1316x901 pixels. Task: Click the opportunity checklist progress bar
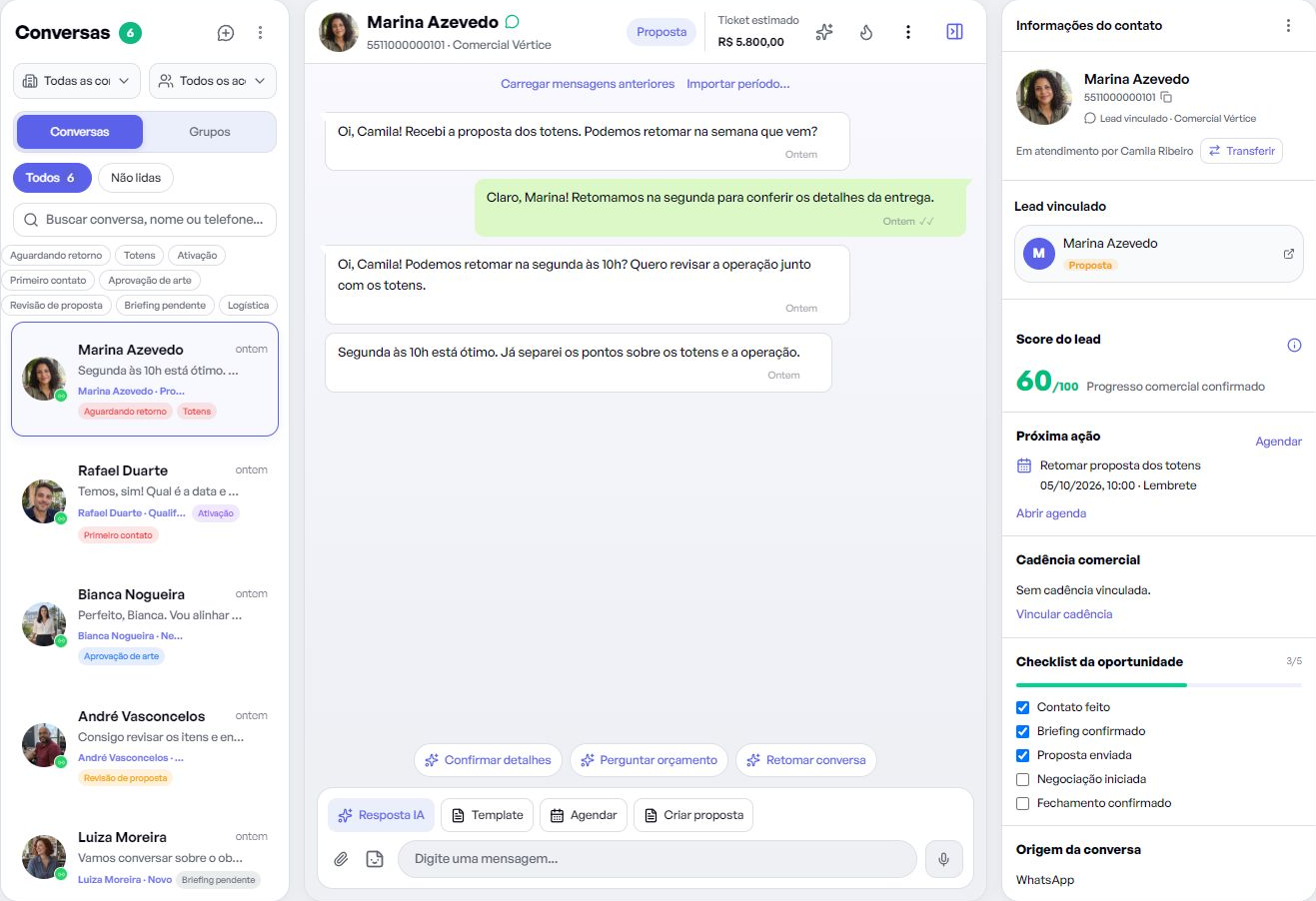coord(1159,685)
